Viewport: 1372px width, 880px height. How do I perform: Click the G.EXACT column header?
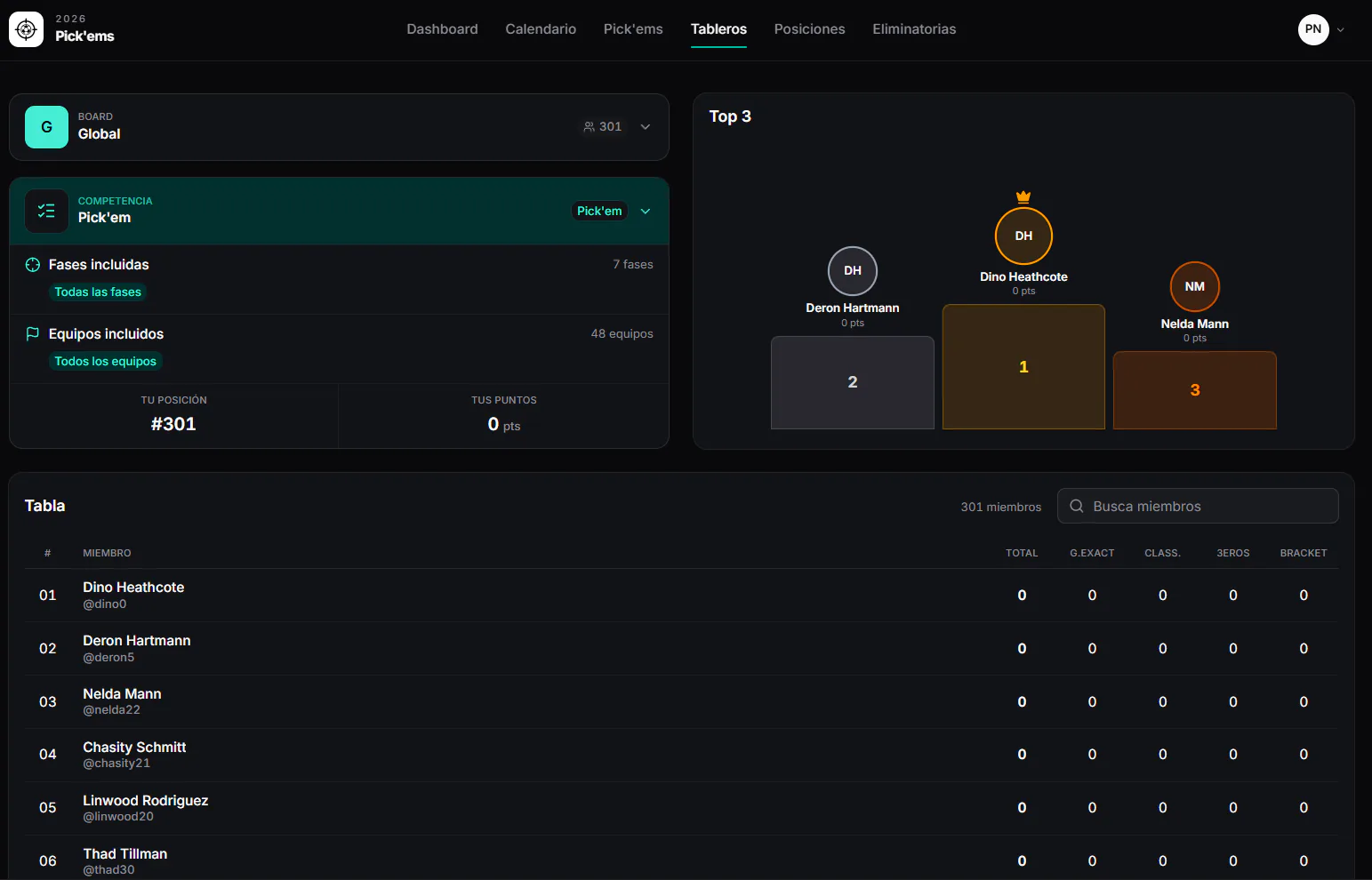click(x=1092, y=553)
